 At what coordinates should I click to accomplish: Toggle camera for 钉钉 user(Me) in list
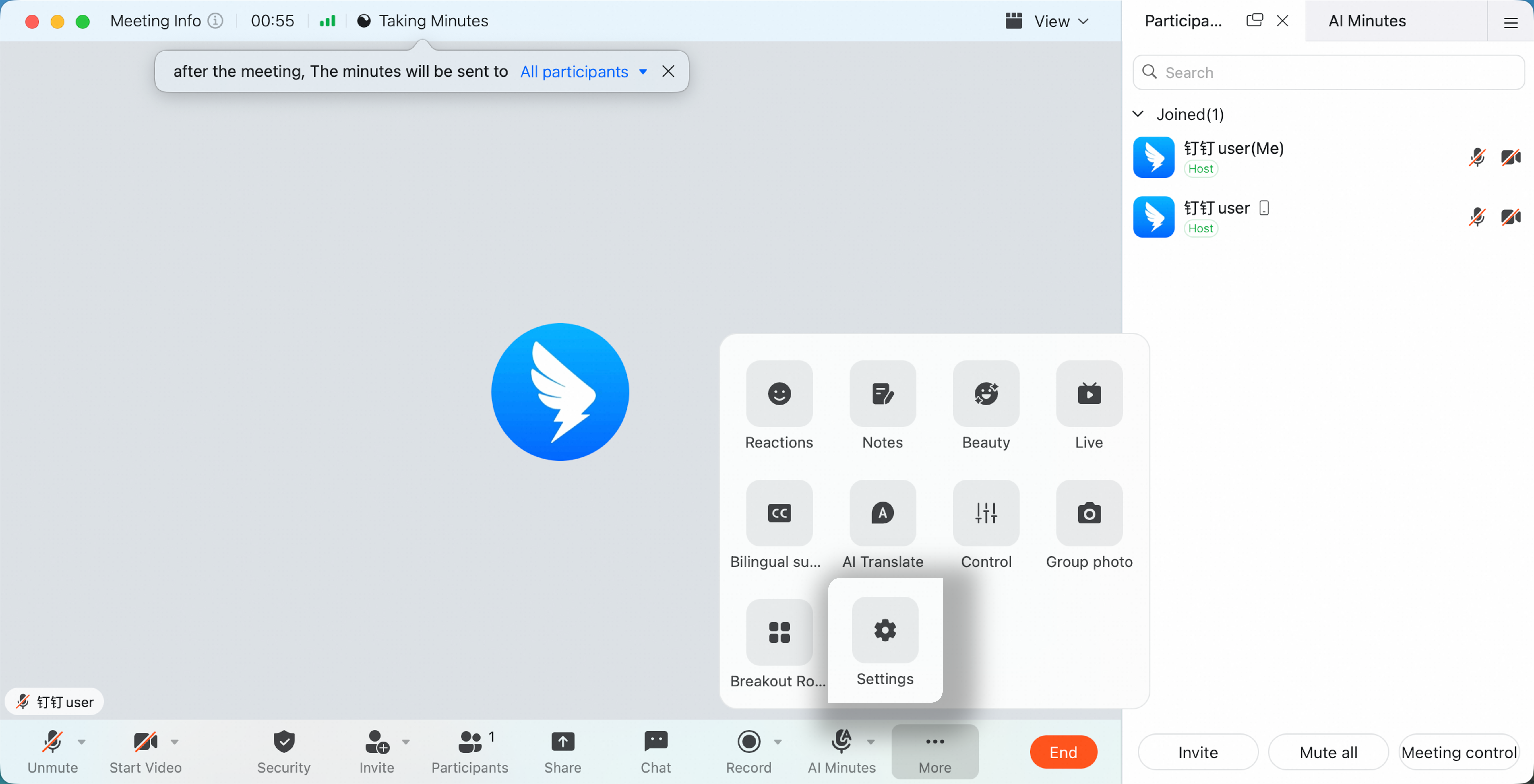click(x=1511, y=157)
